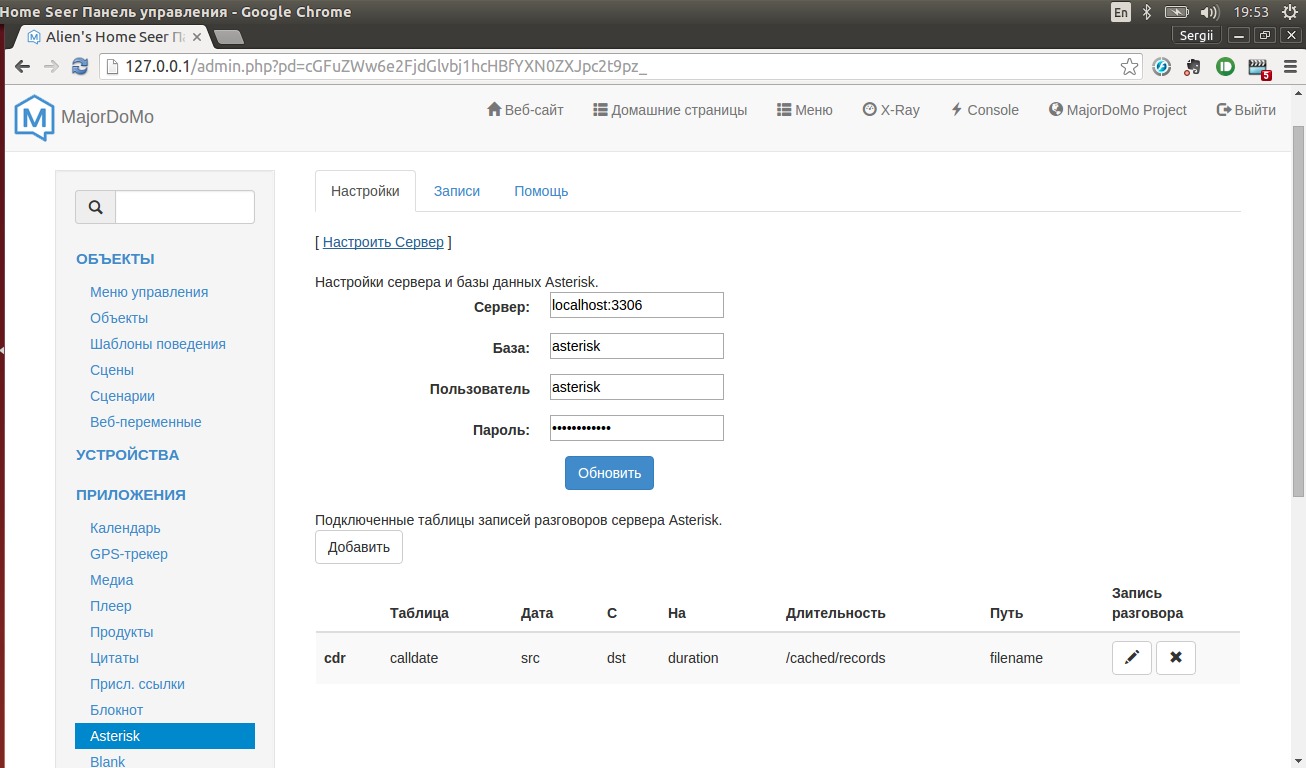Delete the cdr row with X icon
Screen dimensions: 1306x768
(x=1176, y=658)
